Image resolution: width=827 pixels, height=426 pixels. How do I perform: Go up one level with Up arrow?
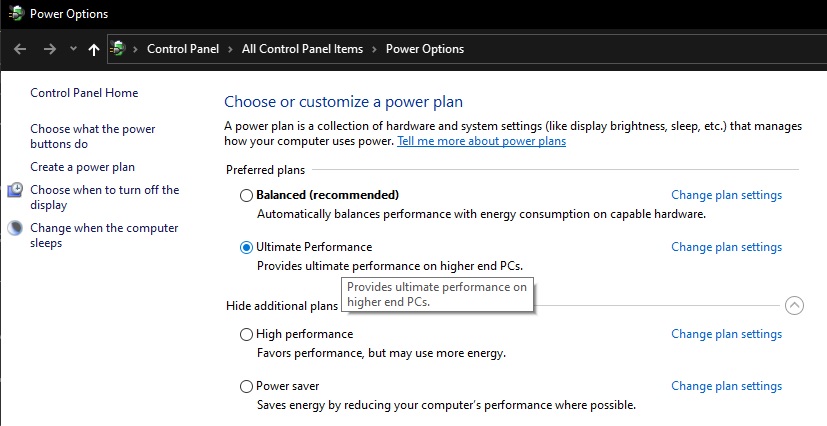(94, 49)
